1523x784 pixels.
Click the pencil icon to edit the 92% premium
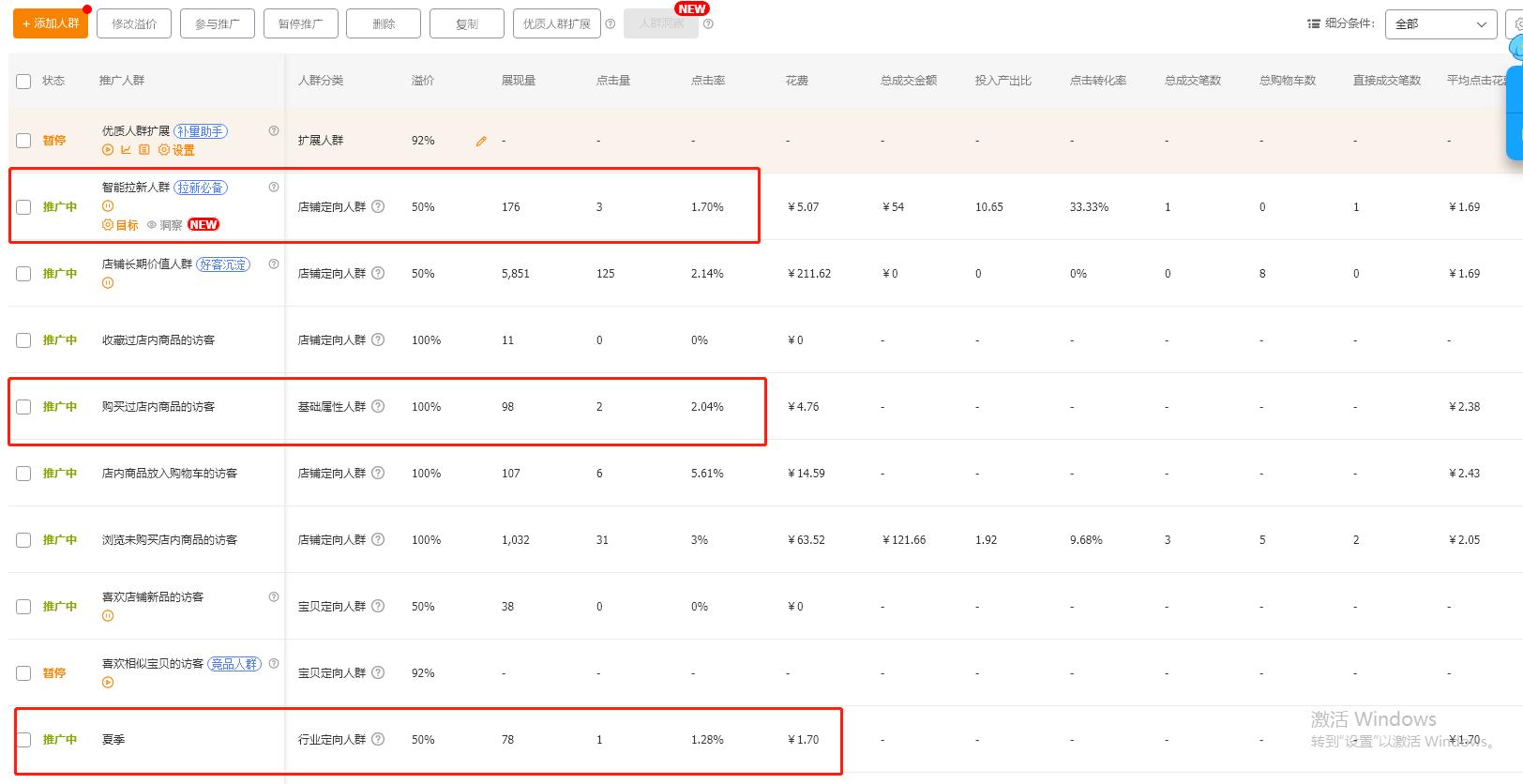pos(481,141)
